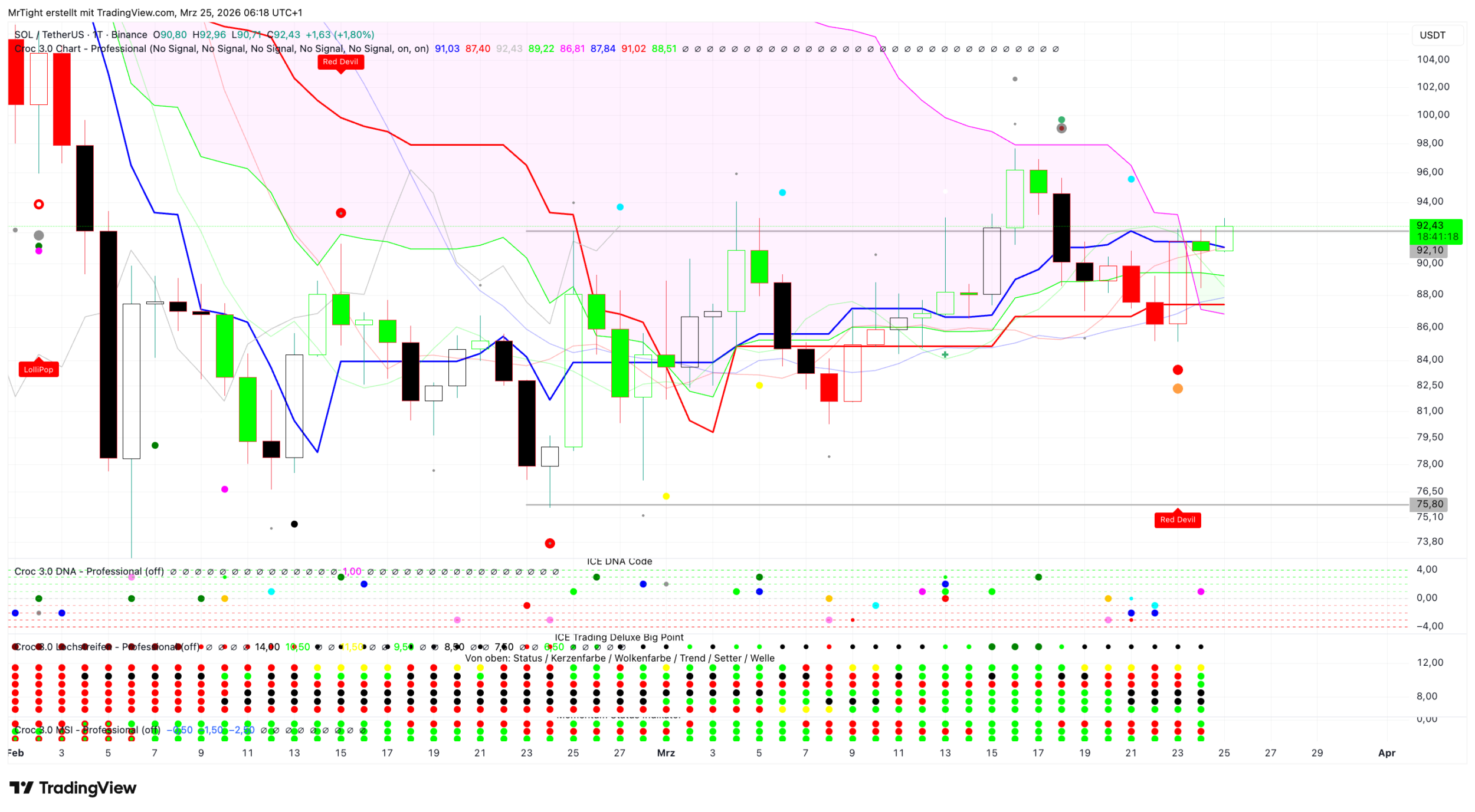Select the lower Red Devil label near March 23
This screenshot has width=1475, height=812.
coord(1177,520)
